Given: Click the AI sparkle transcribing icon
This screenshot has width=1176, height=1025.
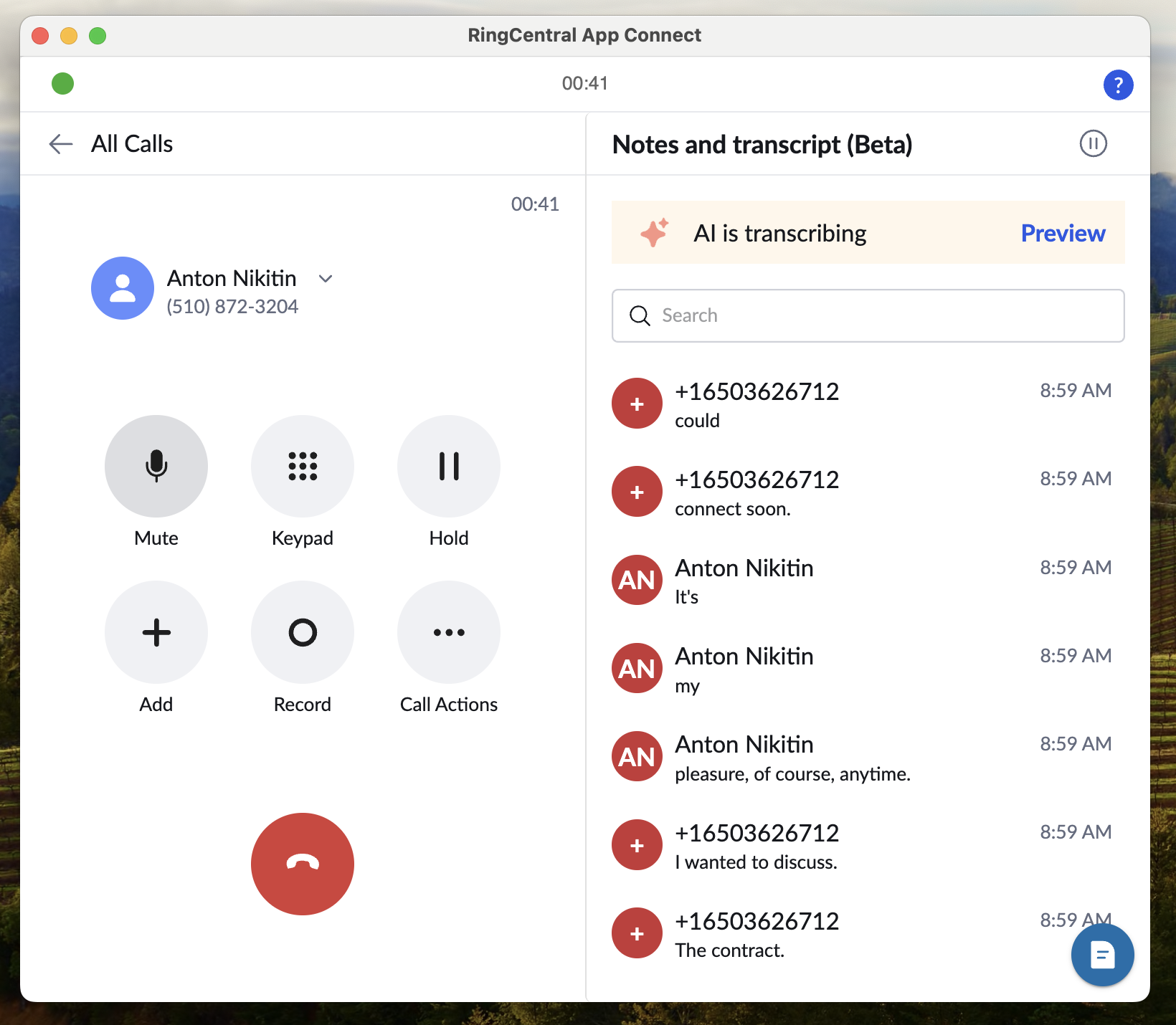Looking at the screenshot, I should [x=654, y=233].
